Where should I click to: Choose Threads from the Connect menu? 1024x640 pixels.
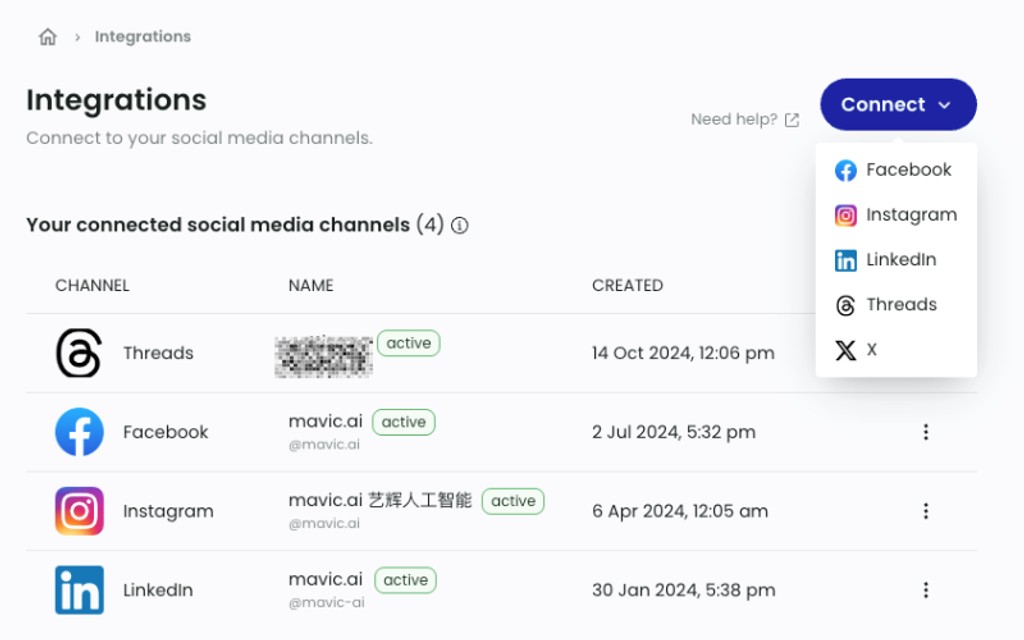point(896,305)
